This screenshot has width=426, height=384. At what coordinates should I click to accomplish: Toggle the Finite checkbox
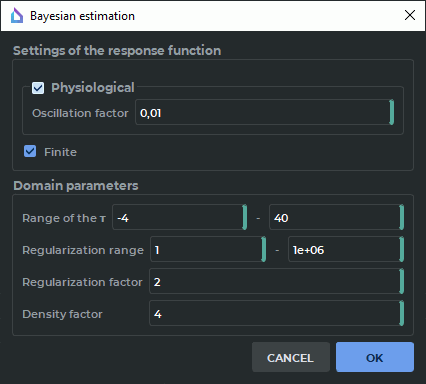30,151
